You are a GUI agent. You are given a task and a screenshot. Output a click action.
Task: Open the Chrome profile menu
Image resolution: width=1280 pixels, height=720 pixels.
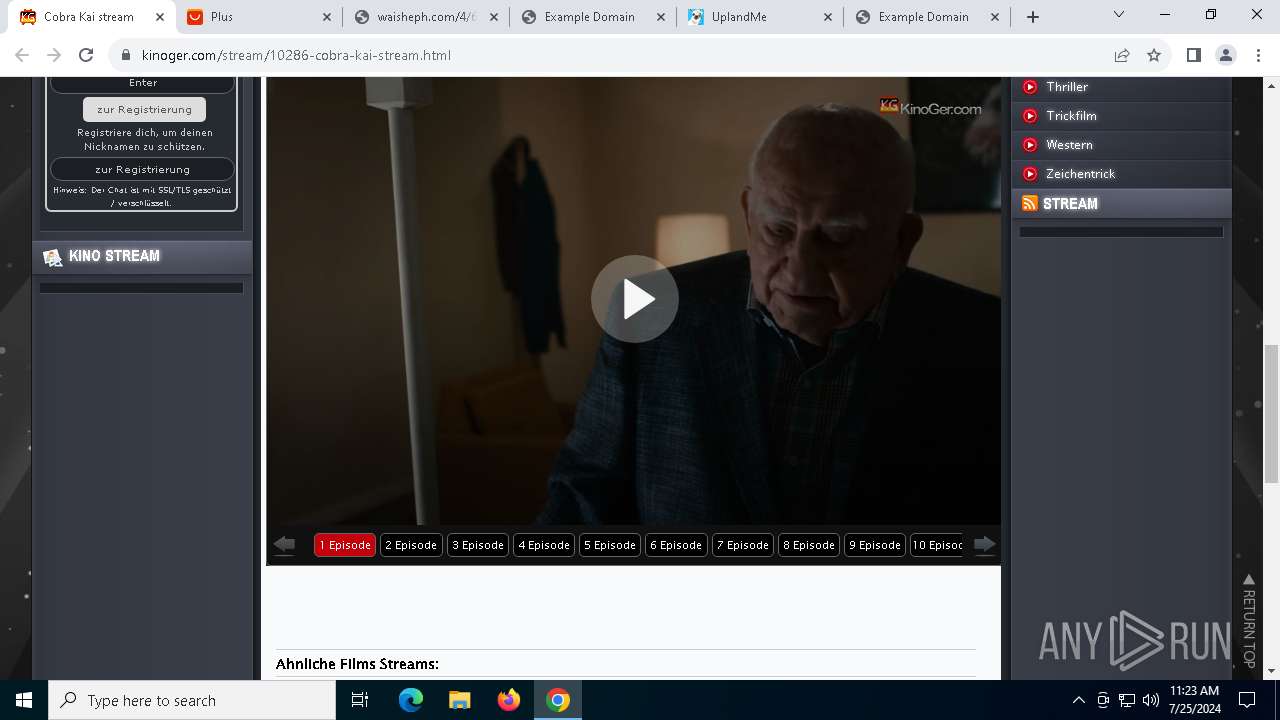click(x=1226, y=55)
